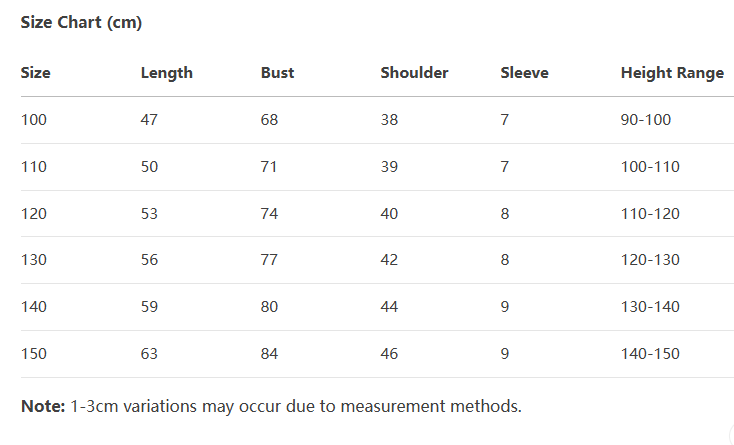
Task: Click the Sleeve column header
Action: [x=524, y=73]
